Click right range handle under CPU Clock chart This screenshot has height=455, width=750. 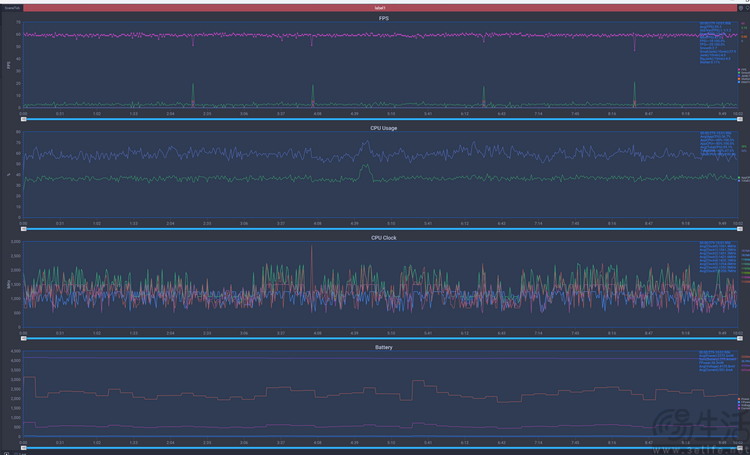[x=739, y=338]
